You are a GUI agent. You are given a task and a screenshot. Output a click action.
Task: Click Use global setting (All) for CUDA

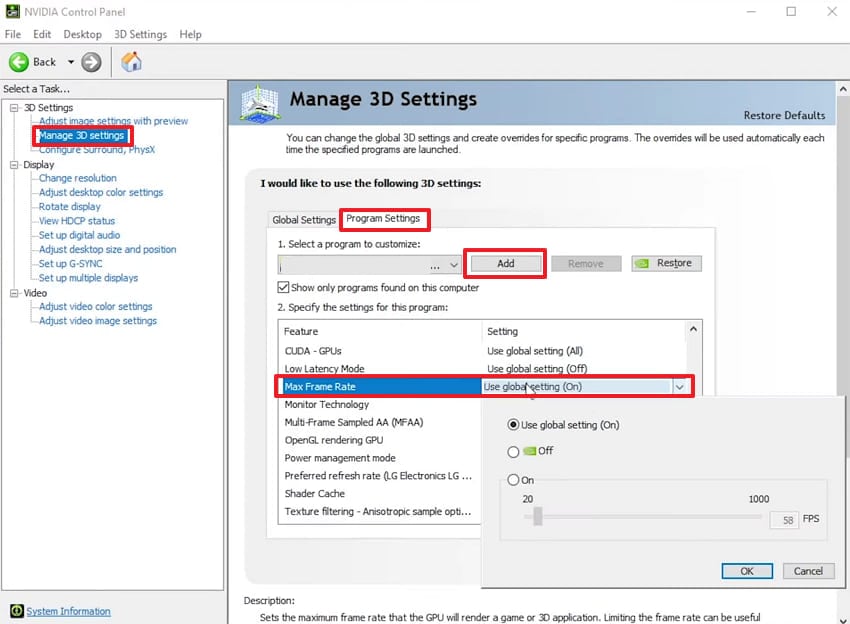535,351
